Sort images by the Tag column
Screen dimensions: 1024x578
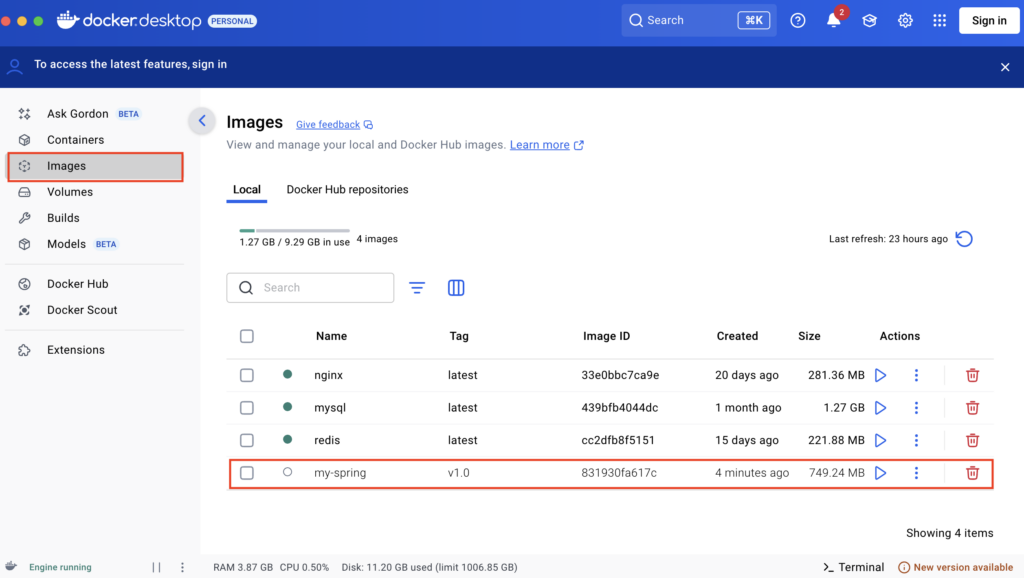[459, 336]
